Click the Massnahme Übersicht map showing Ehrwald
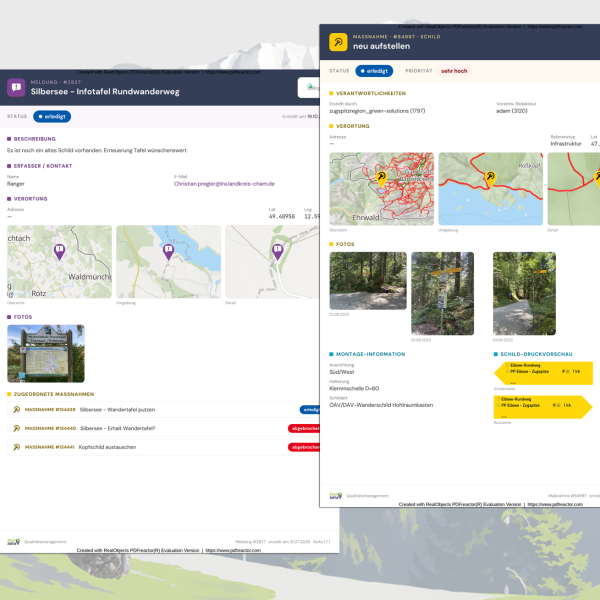Viewport: 600px width, 600px height. click(x=382, y=189)
